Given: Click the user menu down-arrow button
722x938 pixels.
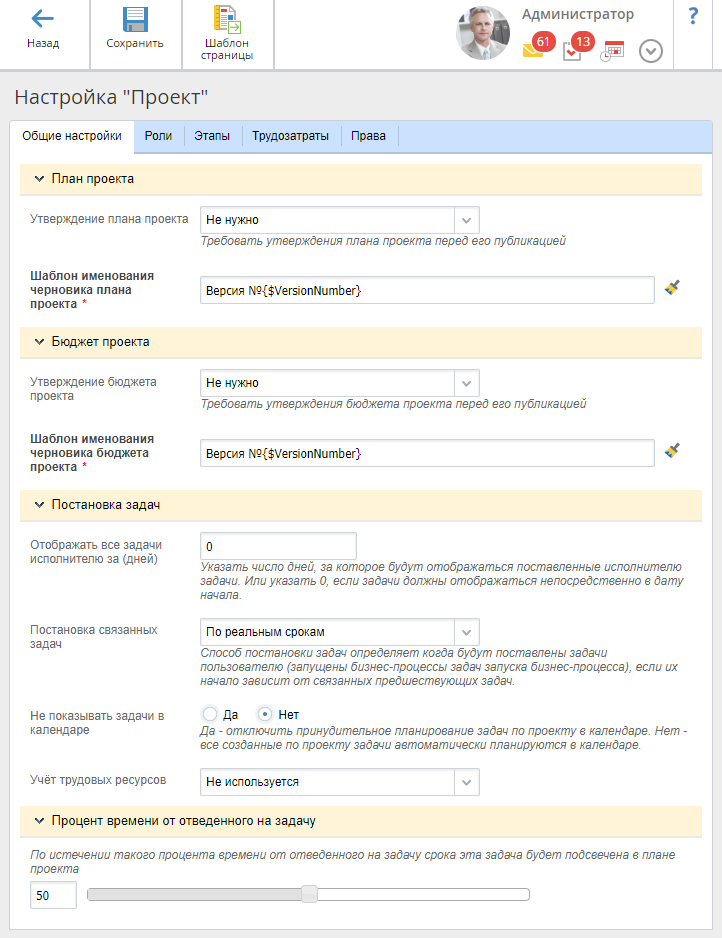Looking at the screenshot, I should (x=651, y=51).
